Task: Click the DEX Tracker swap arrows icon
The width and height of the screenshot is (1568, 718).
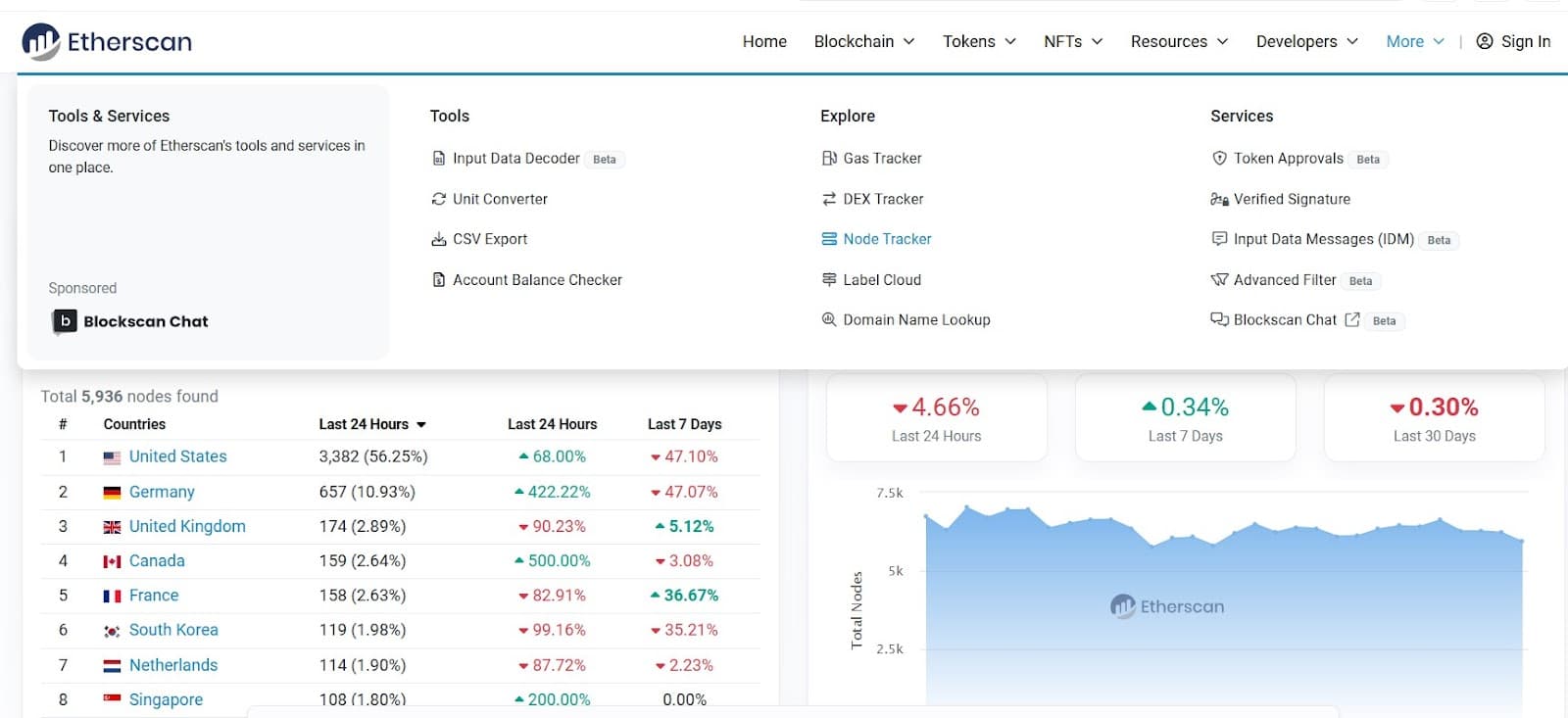Action: click(829, 199)
